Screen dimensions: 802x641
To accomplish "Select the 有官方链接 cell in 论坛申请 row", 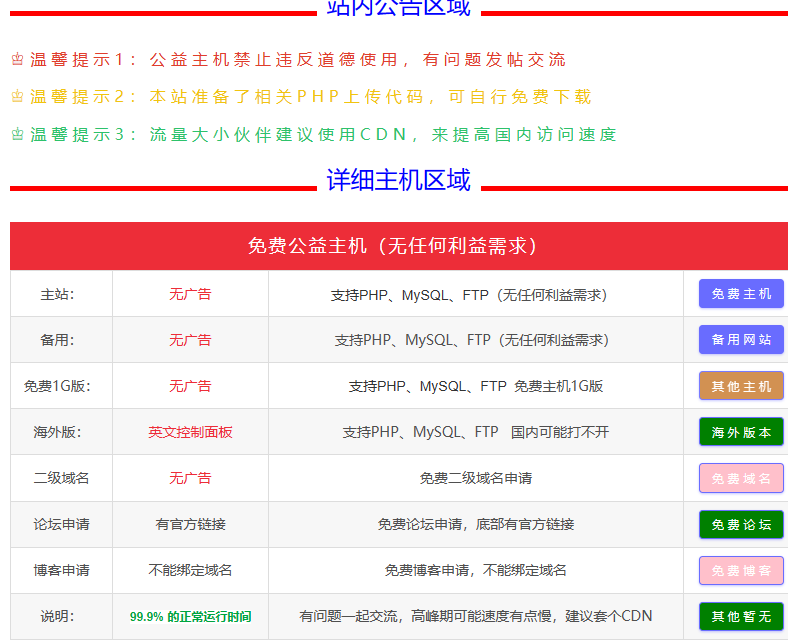I will (x=190, y=524).
